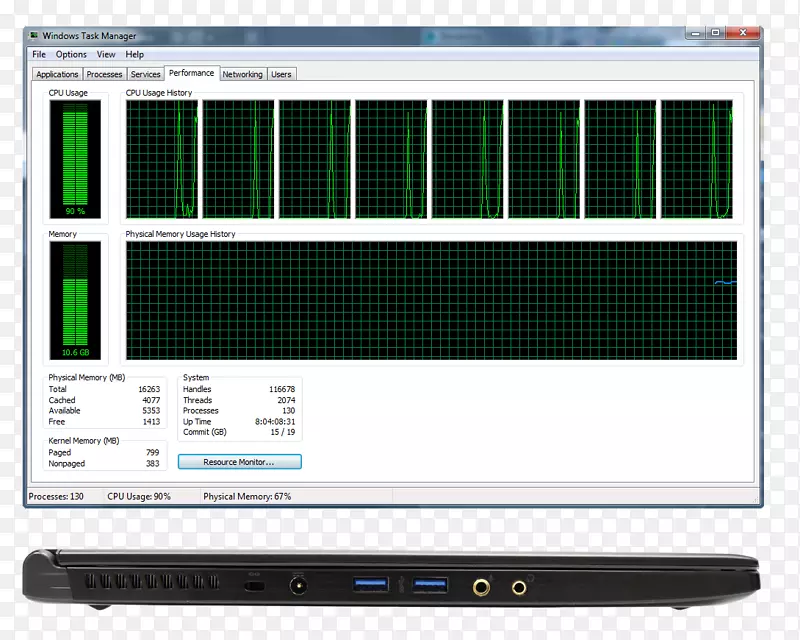Image resolution: width=800 pixels, height=640 pixels.
Task: Click the last CPU Usage History graph
Action: (697, 158)
